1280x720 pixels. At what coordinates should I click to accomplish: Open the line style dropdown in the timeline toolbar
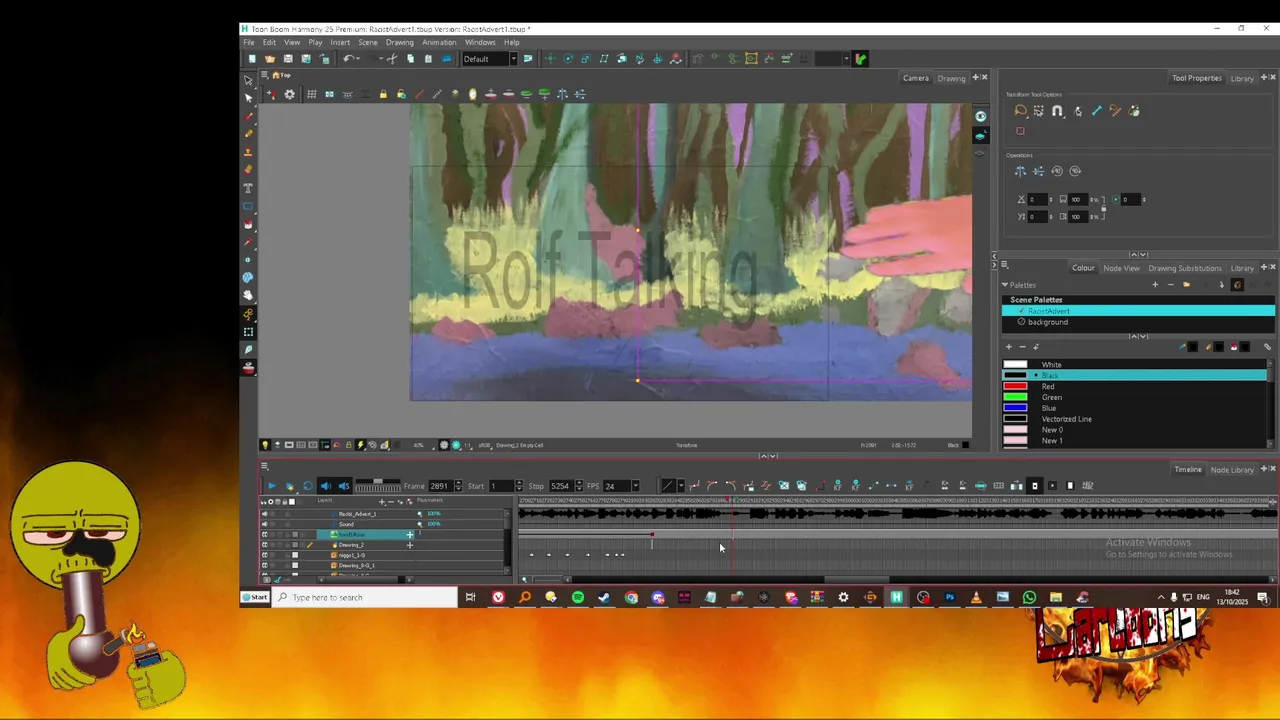click(x=681, y=486)
